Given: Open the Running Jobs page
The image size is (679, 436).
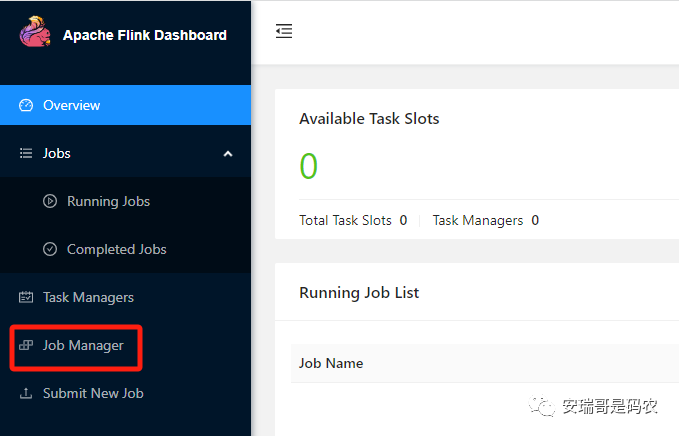Looking at the screenshot, I should pyautogui.click(x=108, y=201).
